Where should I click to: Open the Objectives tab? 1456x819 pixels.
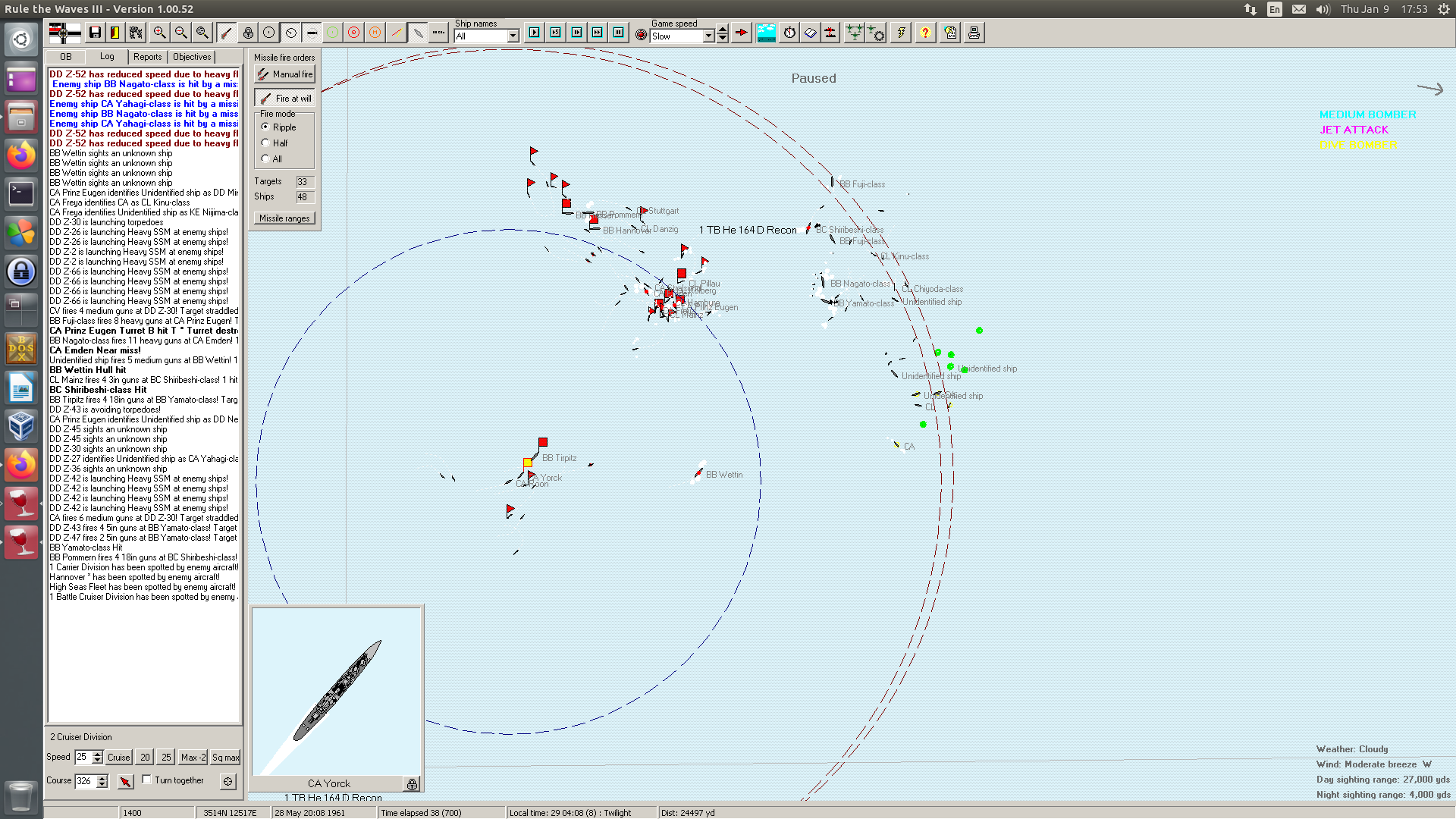(x=192, y=57)
